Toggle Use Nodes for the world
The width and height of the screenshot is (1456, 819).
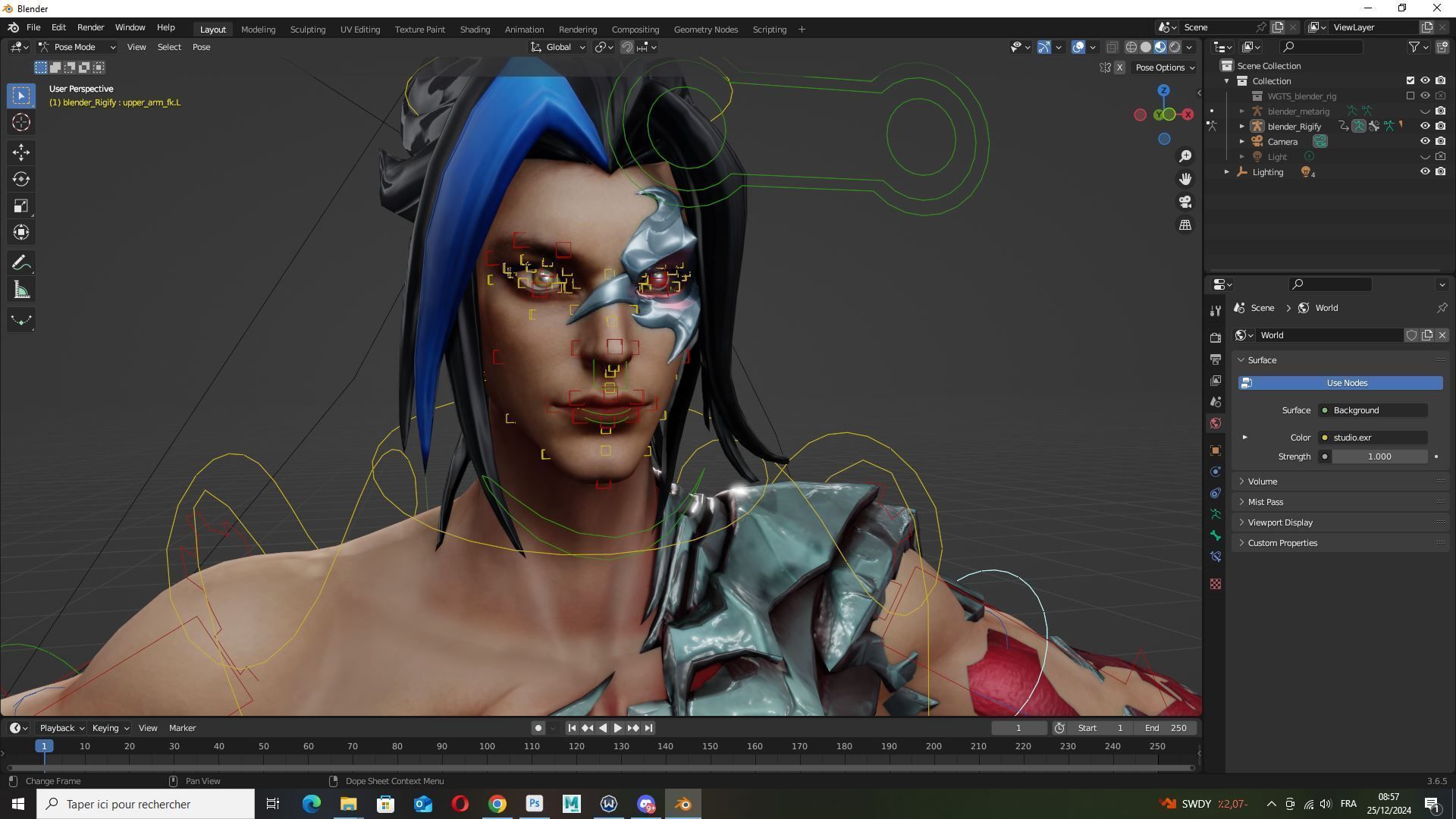click(x=1340, y=383)
